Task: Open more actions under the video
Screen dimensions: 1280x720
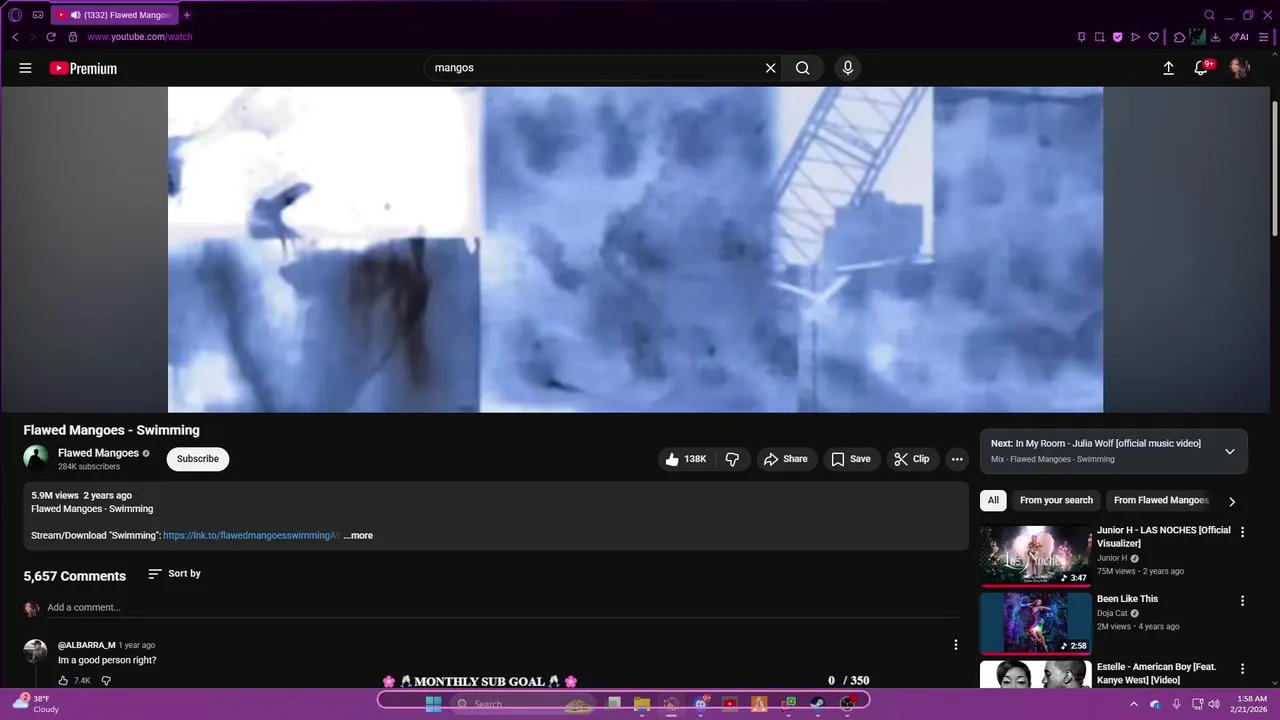Action: [957, 459]
